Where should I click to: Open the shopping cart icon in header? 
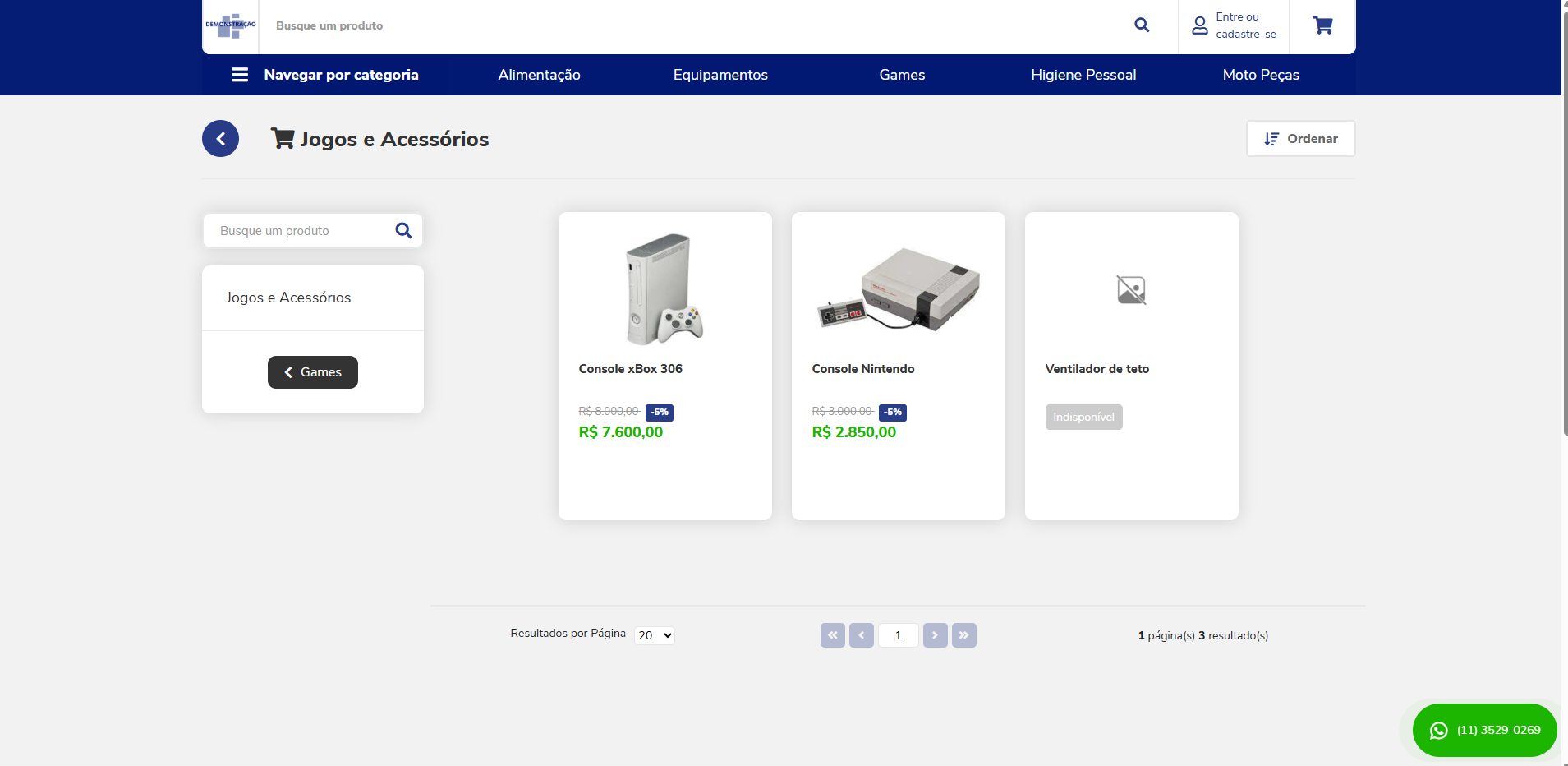1322,25
